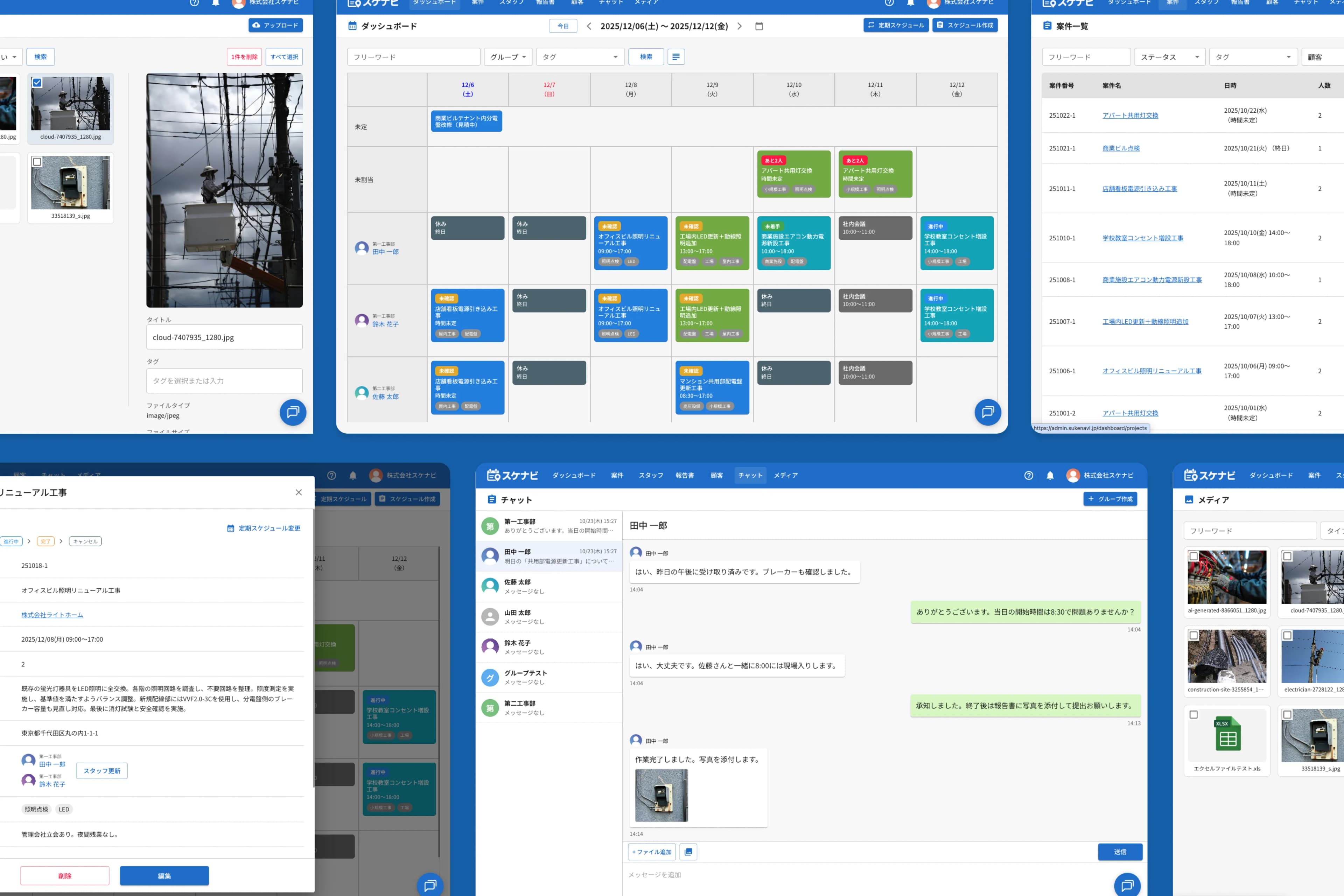1344x896 pixels.
Task: Select the エクセルファイルテスト.xls checkbox
Action: (1194, 714)
